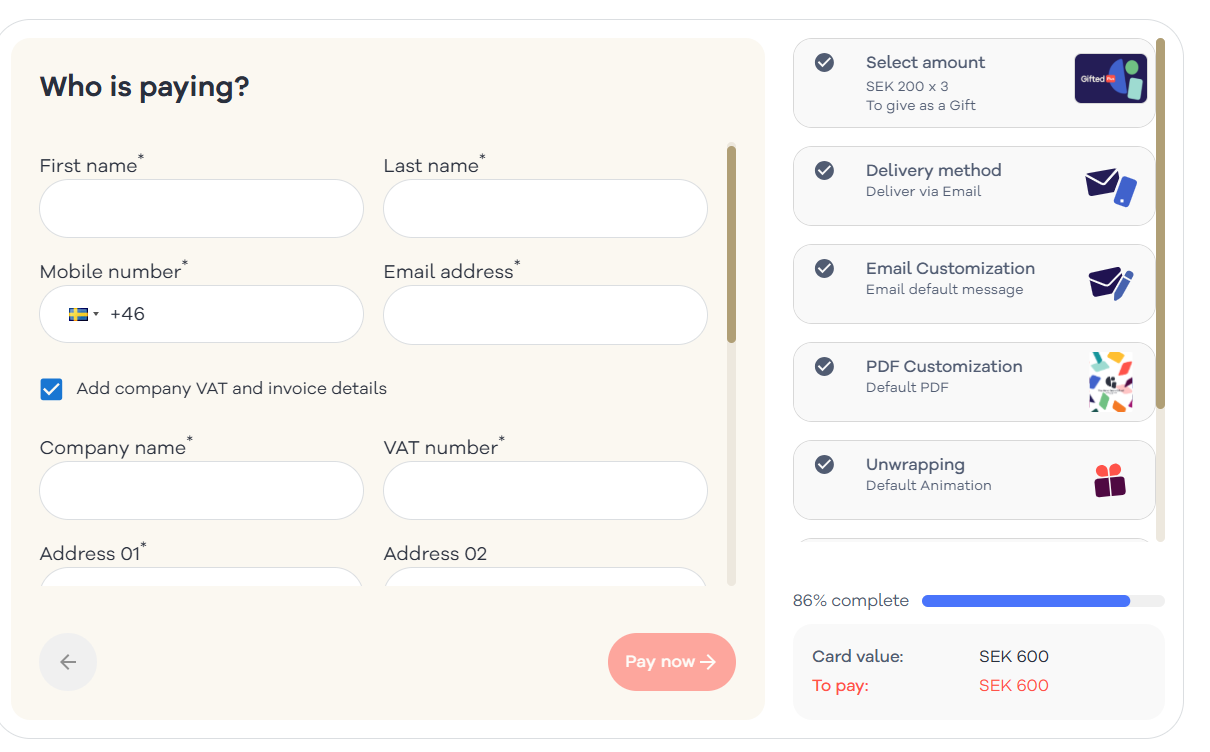Click the checkmark icon beside Delivery method
This screenshot has height=752, width=1210.
[824, 171]
